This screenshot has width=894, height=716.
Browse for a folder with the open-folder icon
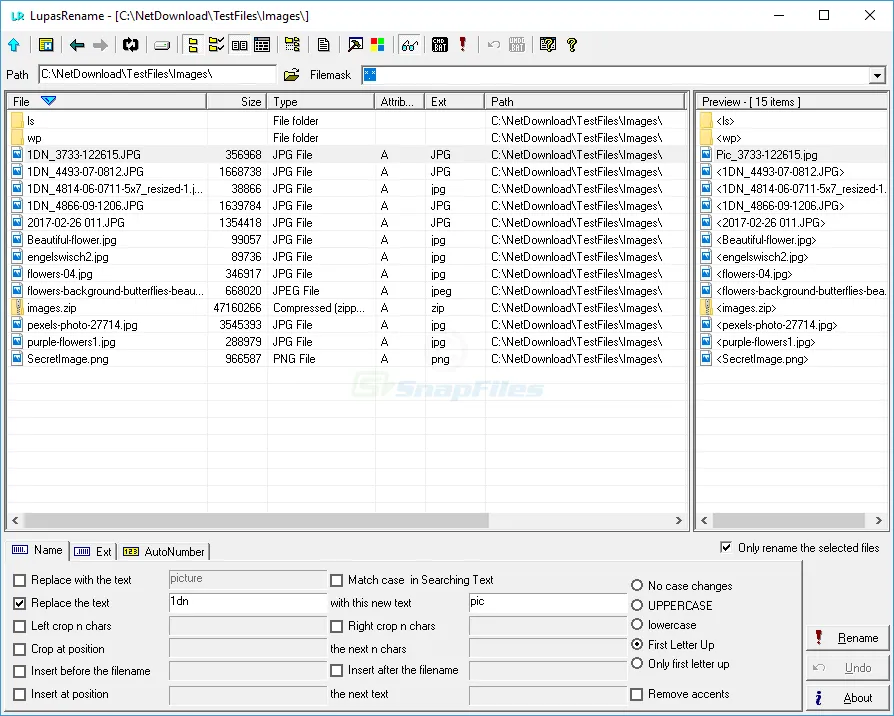pyautogui.click(x=291, y=75)
